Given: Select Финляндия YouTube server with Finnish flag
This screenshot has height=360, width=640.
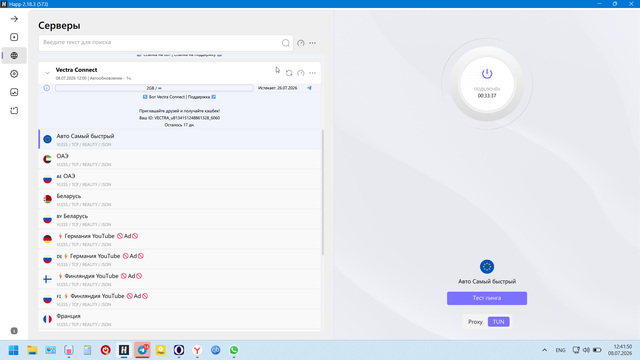Looking at the screenshot, I should click(x=180, y=280).
